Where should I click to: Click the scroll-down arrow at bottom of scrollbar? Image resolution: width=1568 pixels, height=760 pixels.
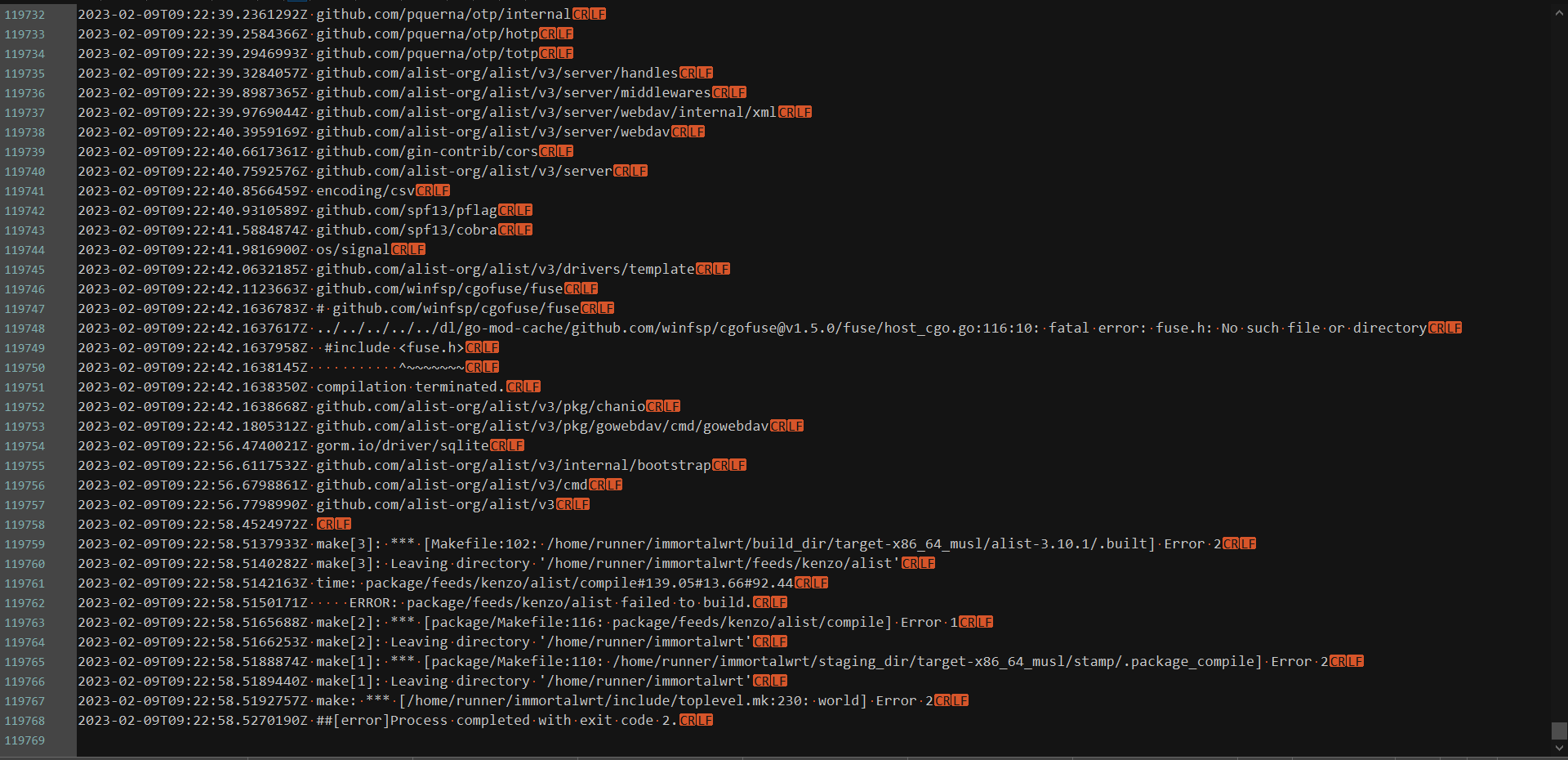tap(1558, 748)
